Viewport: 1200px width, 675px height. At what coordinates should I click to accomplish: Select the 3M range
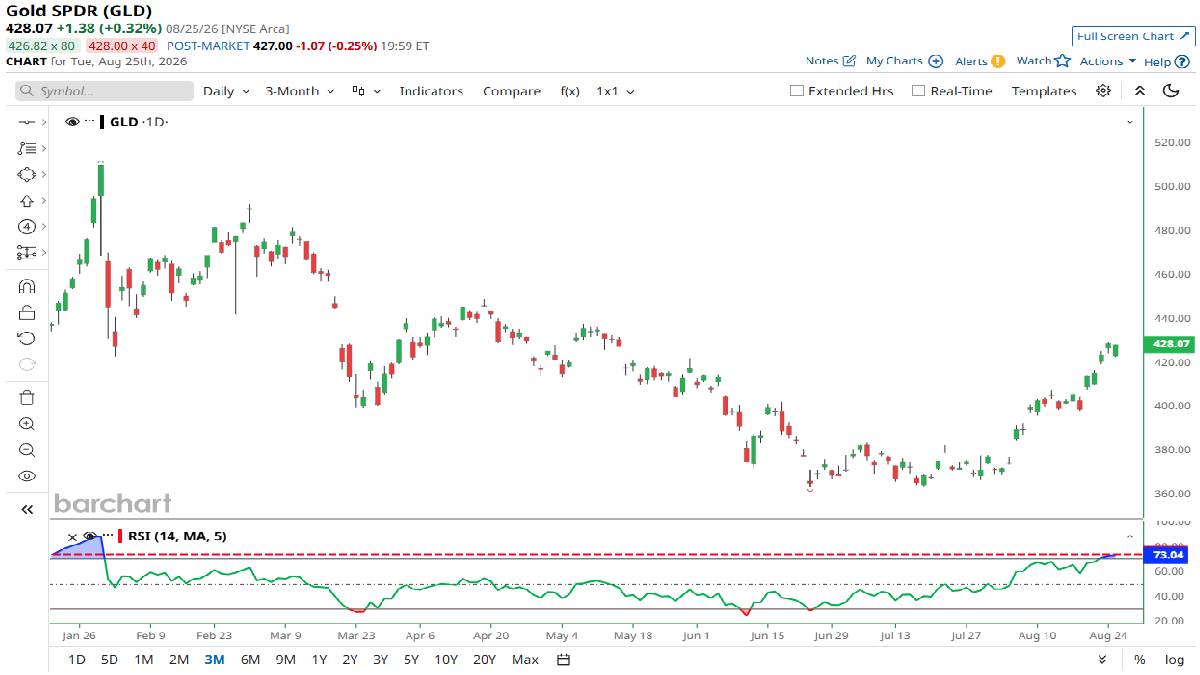pos(214,659)
